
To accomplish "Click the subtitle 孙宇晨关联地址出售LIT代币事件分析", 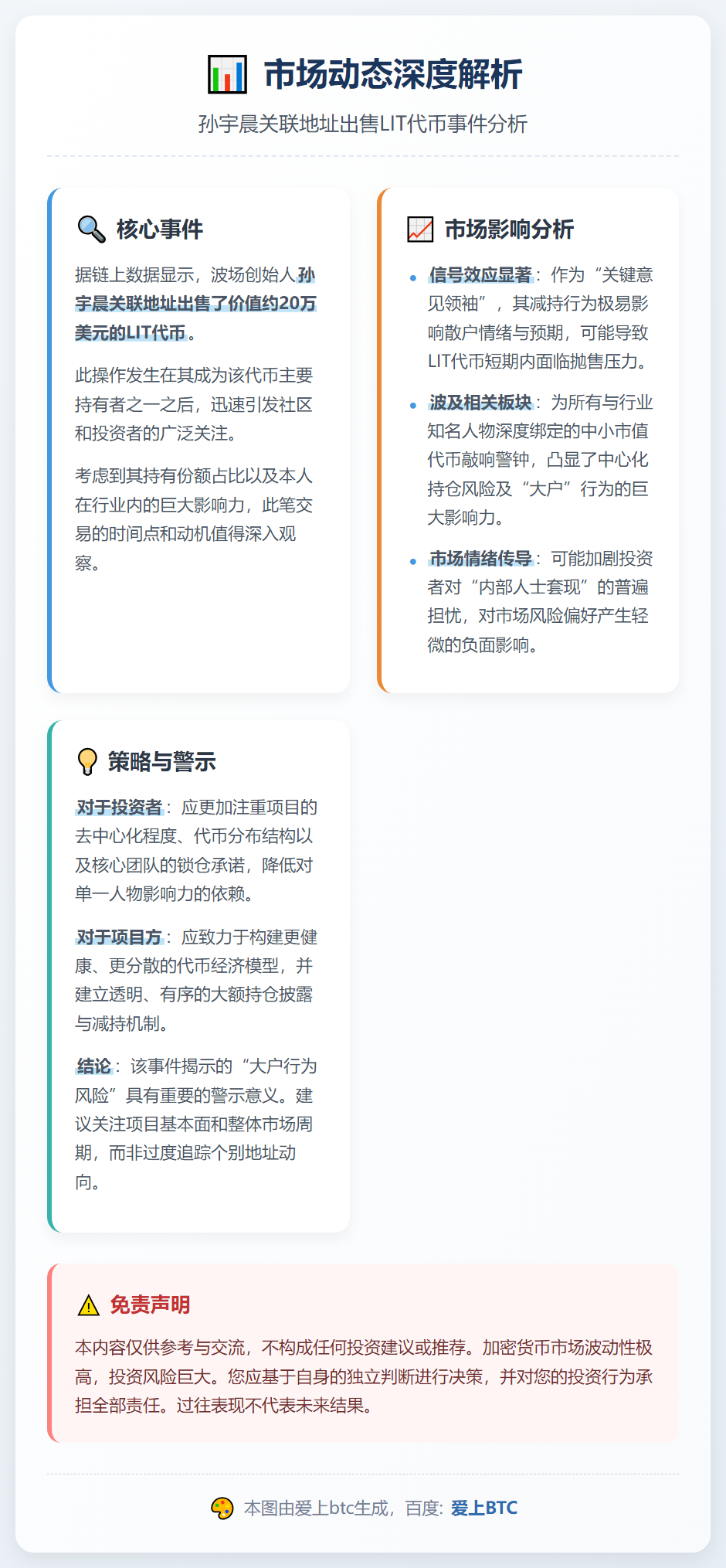I will pyautogui.click(x=363, y=124).
